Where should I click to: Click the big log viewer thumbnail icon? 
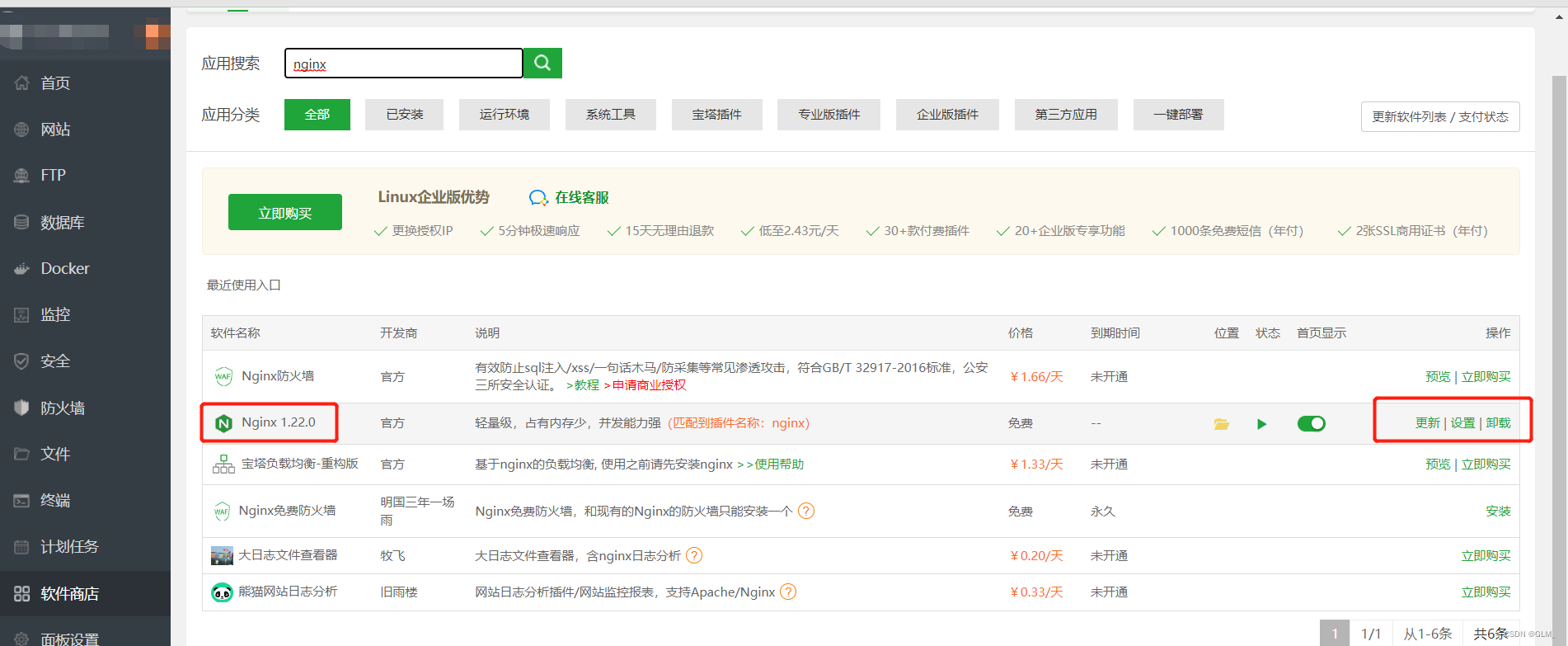[222, 555]
